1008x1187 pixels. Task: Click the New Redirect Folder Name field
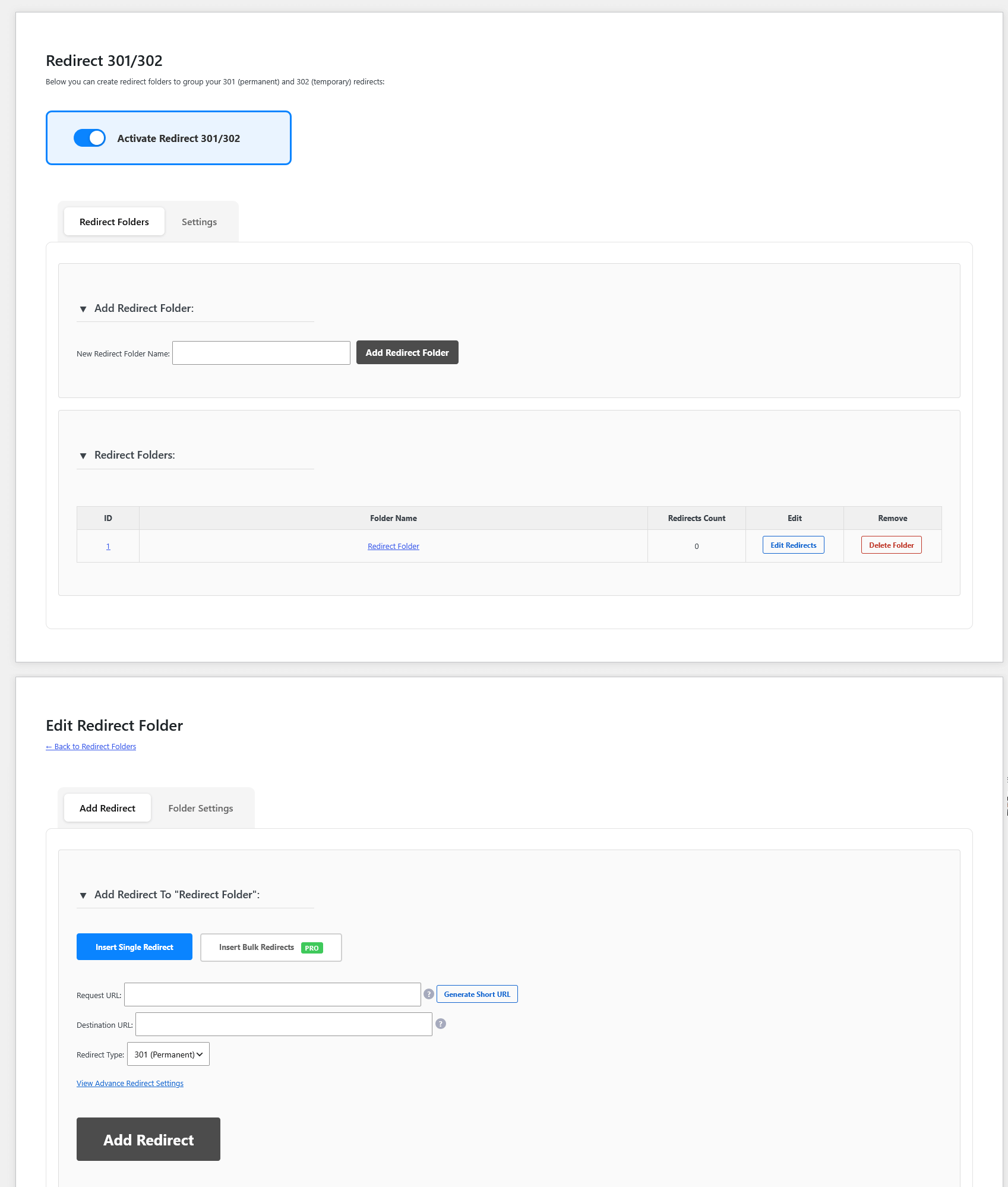pyautogui.click(x=261, y=353)
